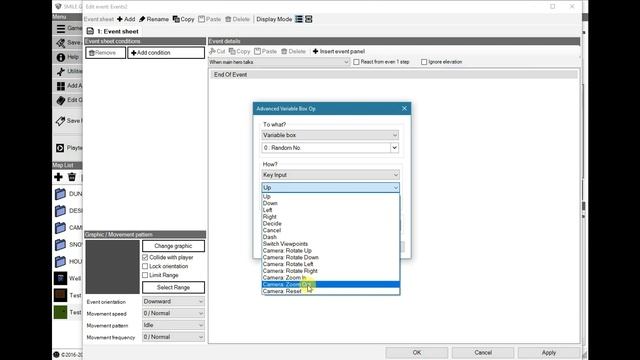Screen dimensions: 640x360
Task: Select 'Camera: Rotate Down' option
Action: pyautogui.click(x=331, y=258)
